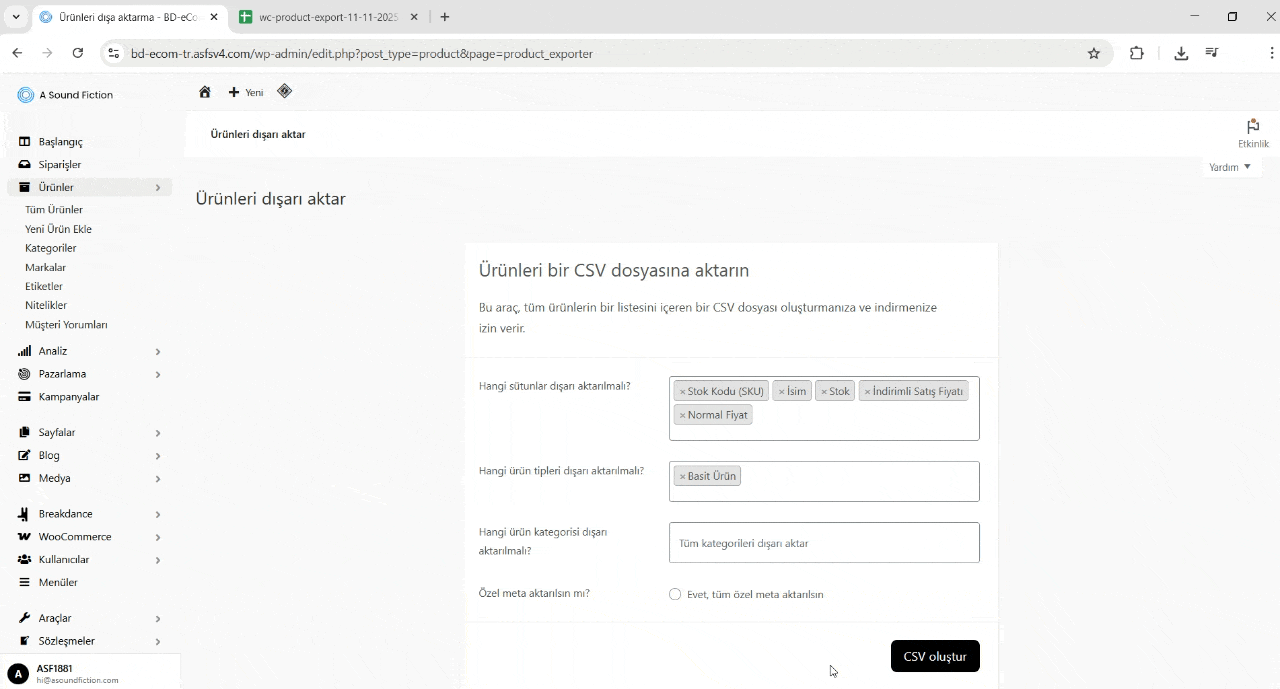
Task: Bookmark this page with star icon
Action: point(1094,54)
